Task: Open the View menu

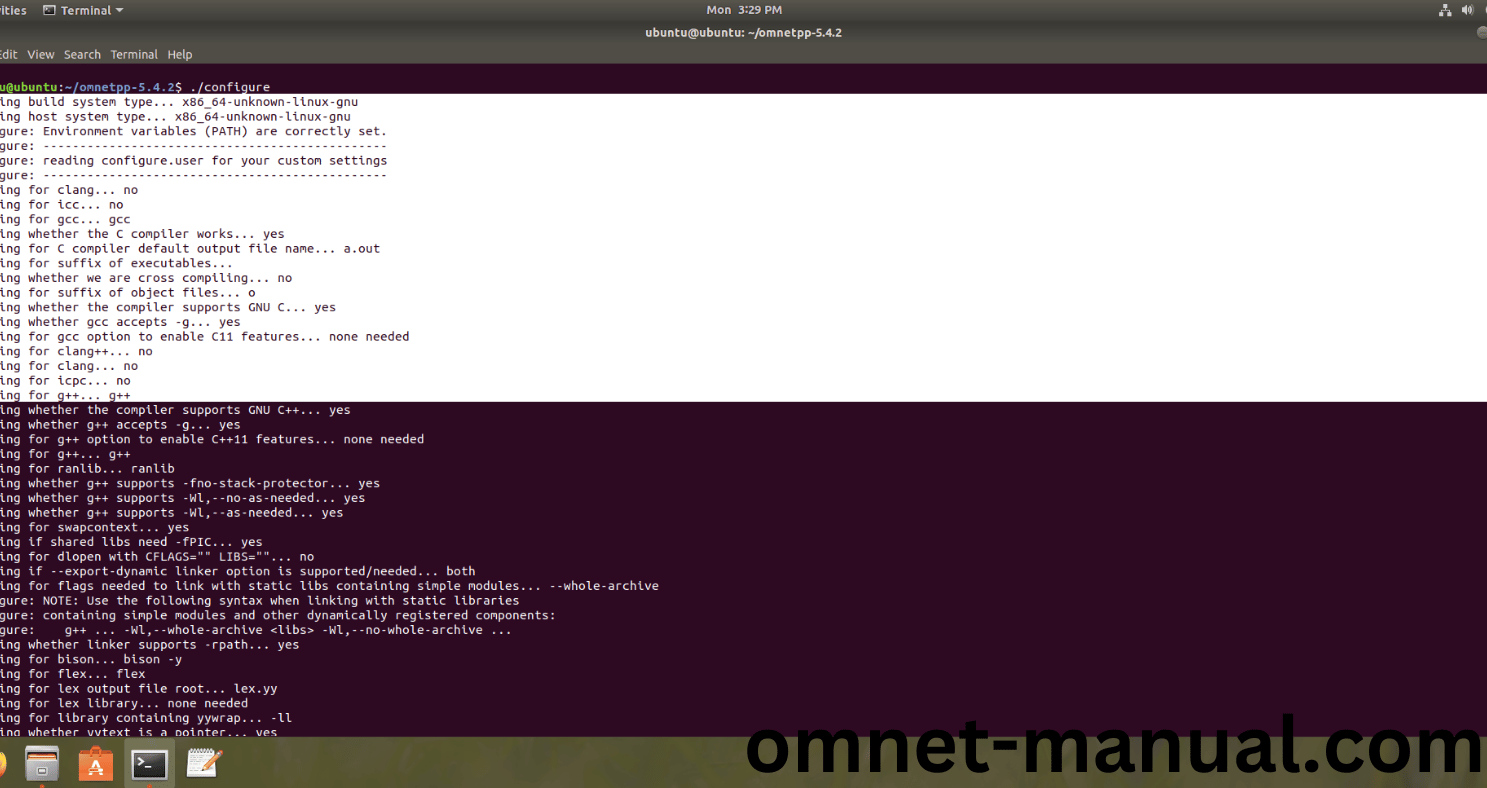Action: point(41,55)
